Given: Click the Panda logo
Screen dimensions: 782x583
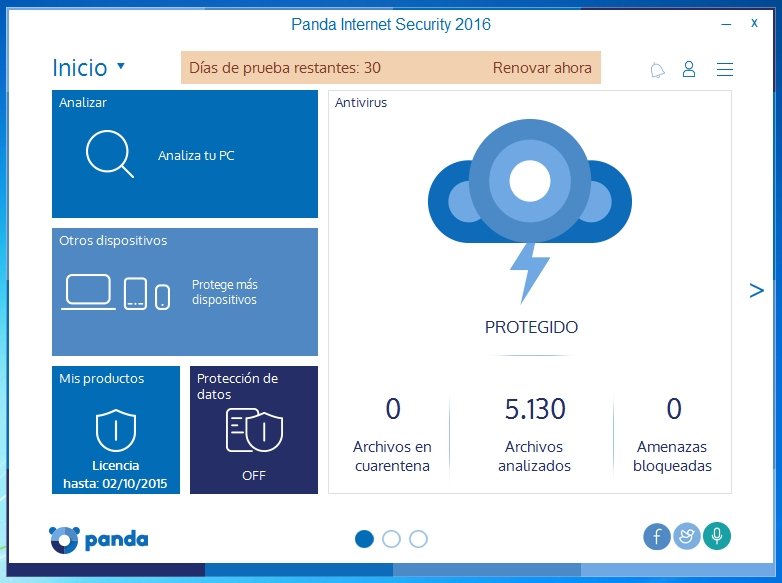Looking at the screenshot, I should point(99,540).
